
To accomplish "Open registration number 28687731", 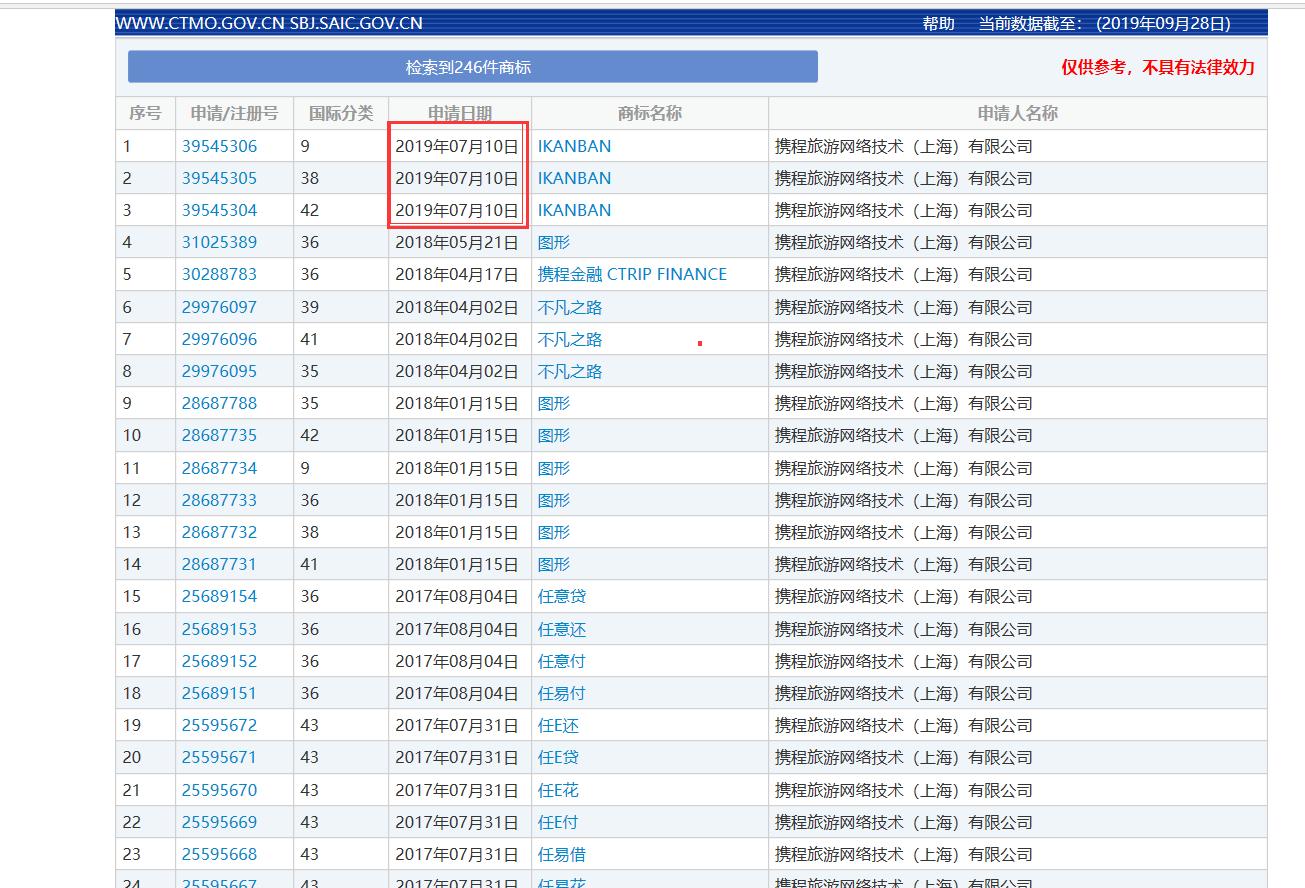I will pos(219,564).
